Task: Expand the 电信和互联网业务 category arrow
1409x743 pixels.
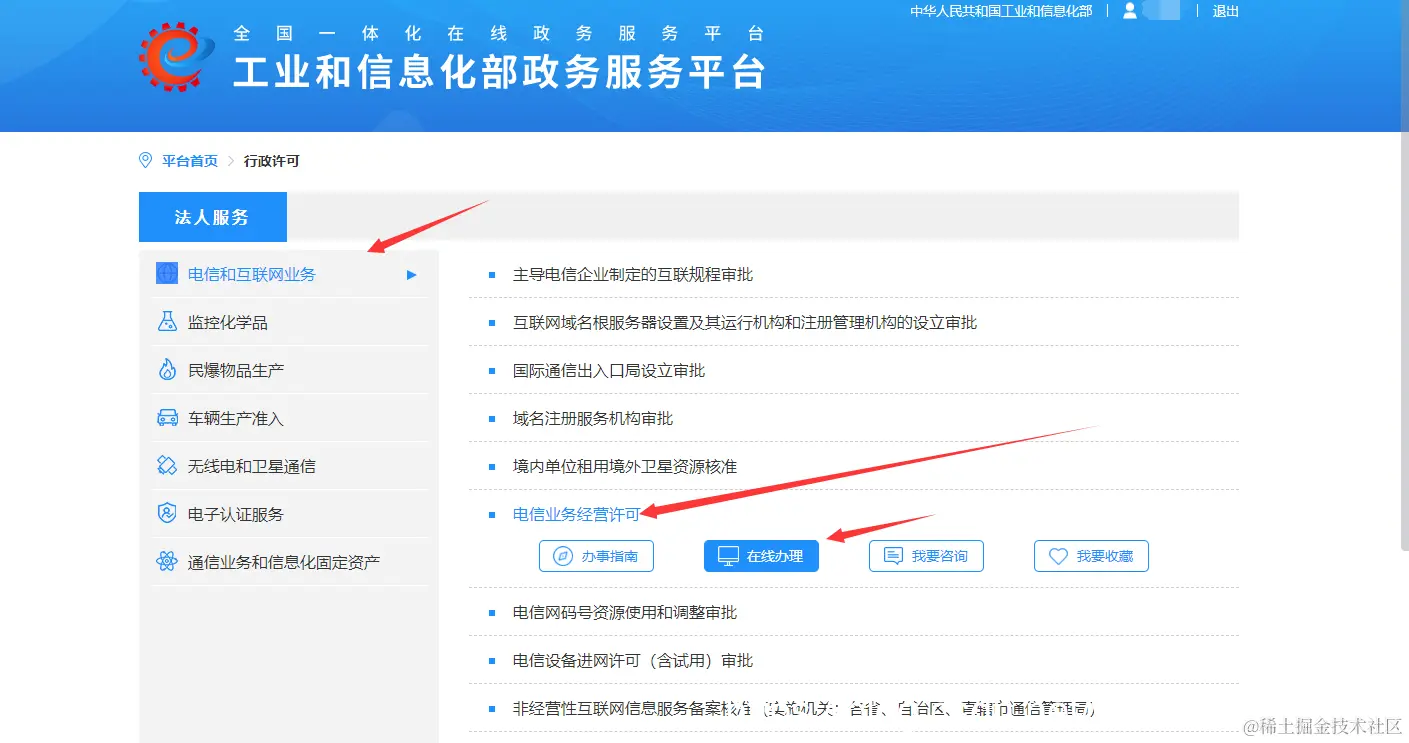Action: pyautogui.click(x=410, y=274)
